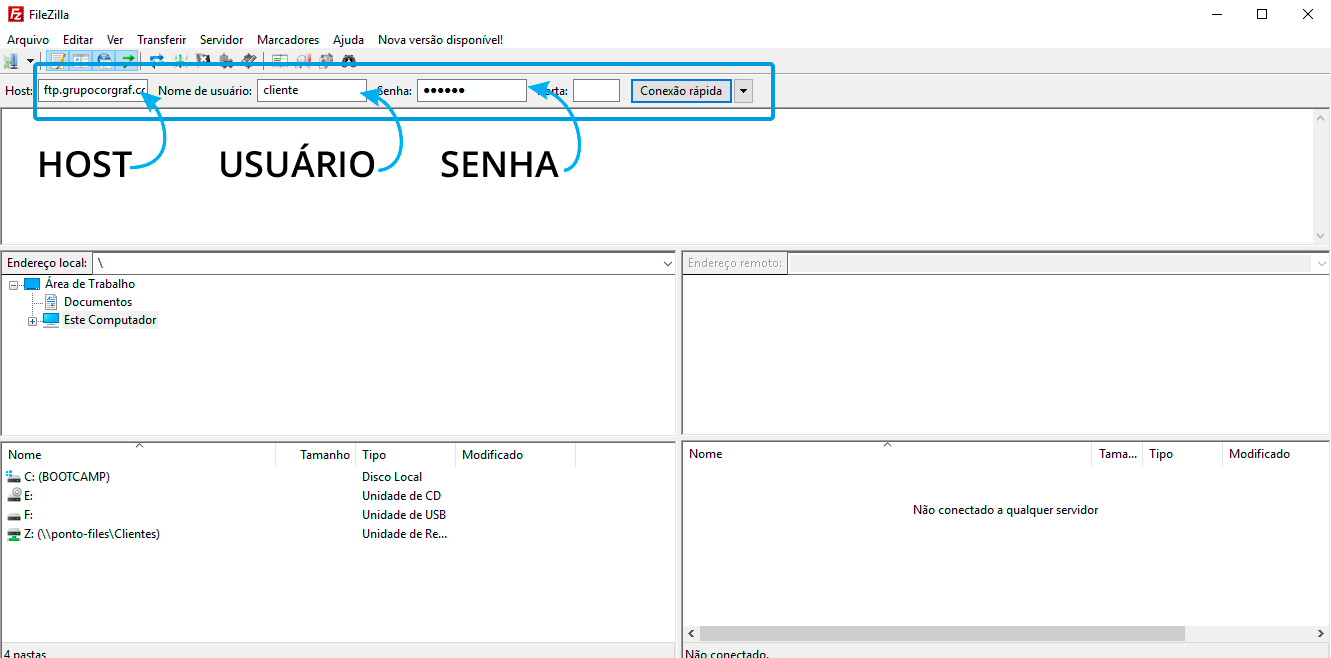
Task: Click the process queue toolbar icon
Action: (180, 60)
